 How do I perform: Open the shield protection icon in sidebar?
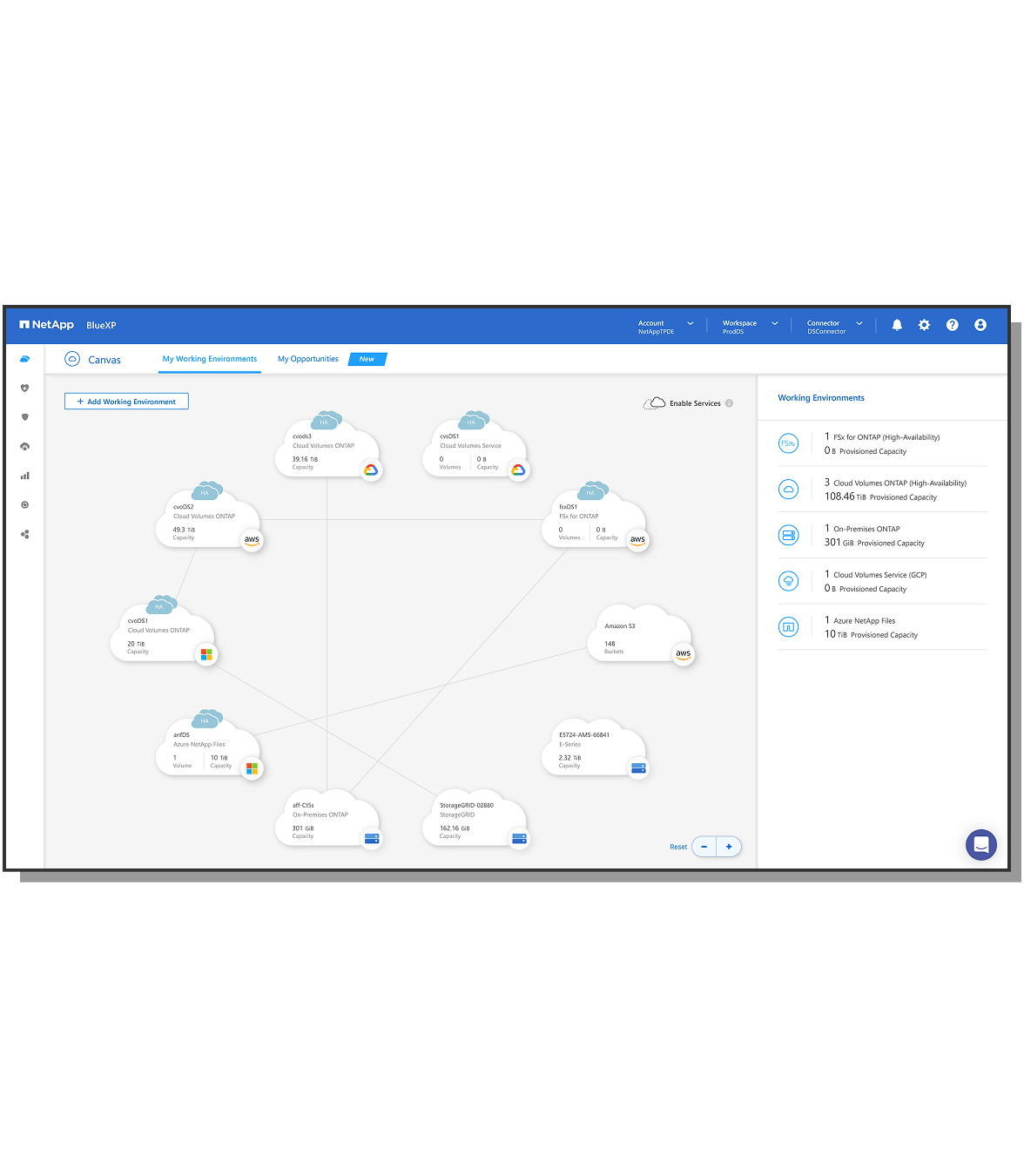(25, 417)
